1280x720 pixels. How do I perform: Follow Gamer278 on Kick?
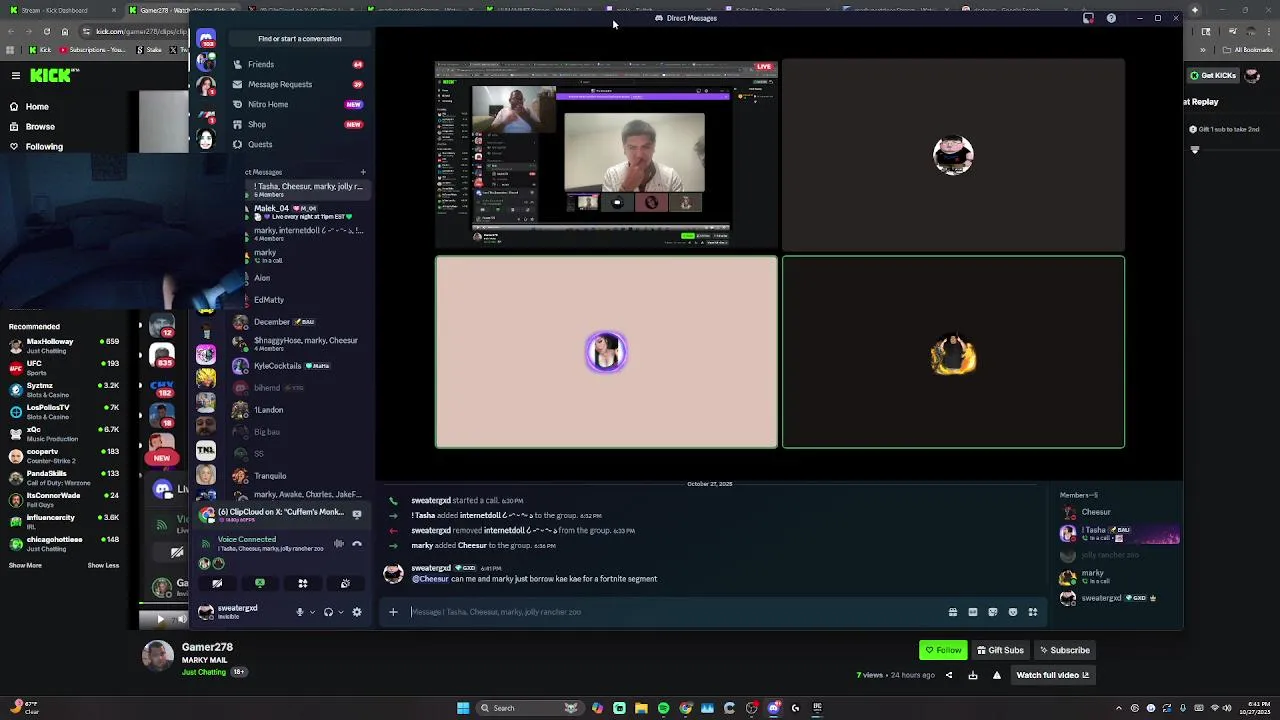click(943, 650)
